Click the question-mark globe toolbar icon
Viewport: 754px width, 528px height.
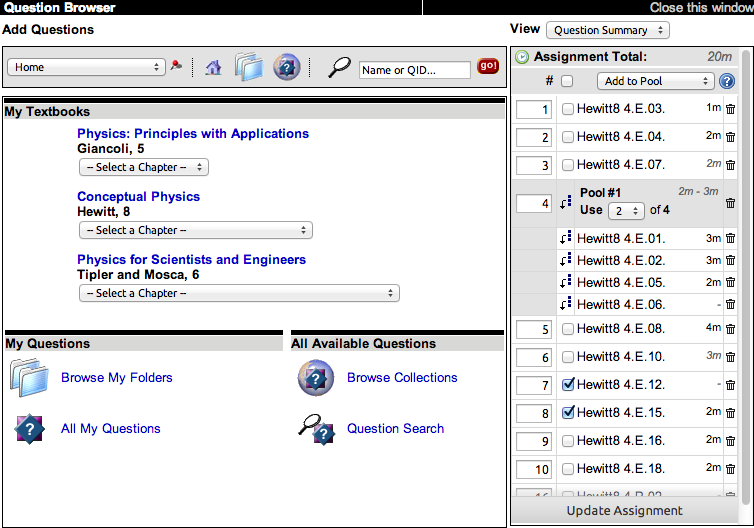(286, 67)
